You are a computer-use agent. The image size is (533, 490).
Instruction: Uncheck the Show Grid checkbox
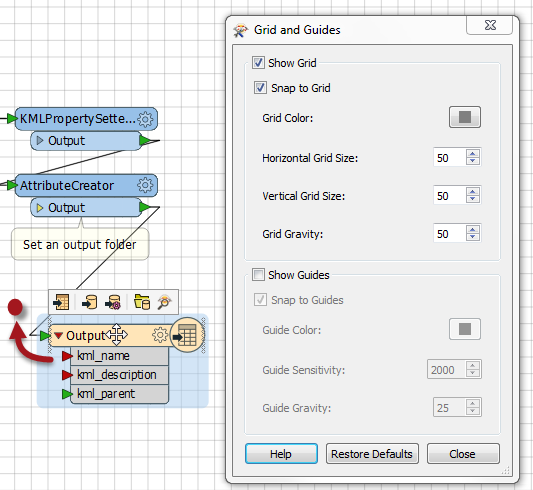click(x=258, y=63)
